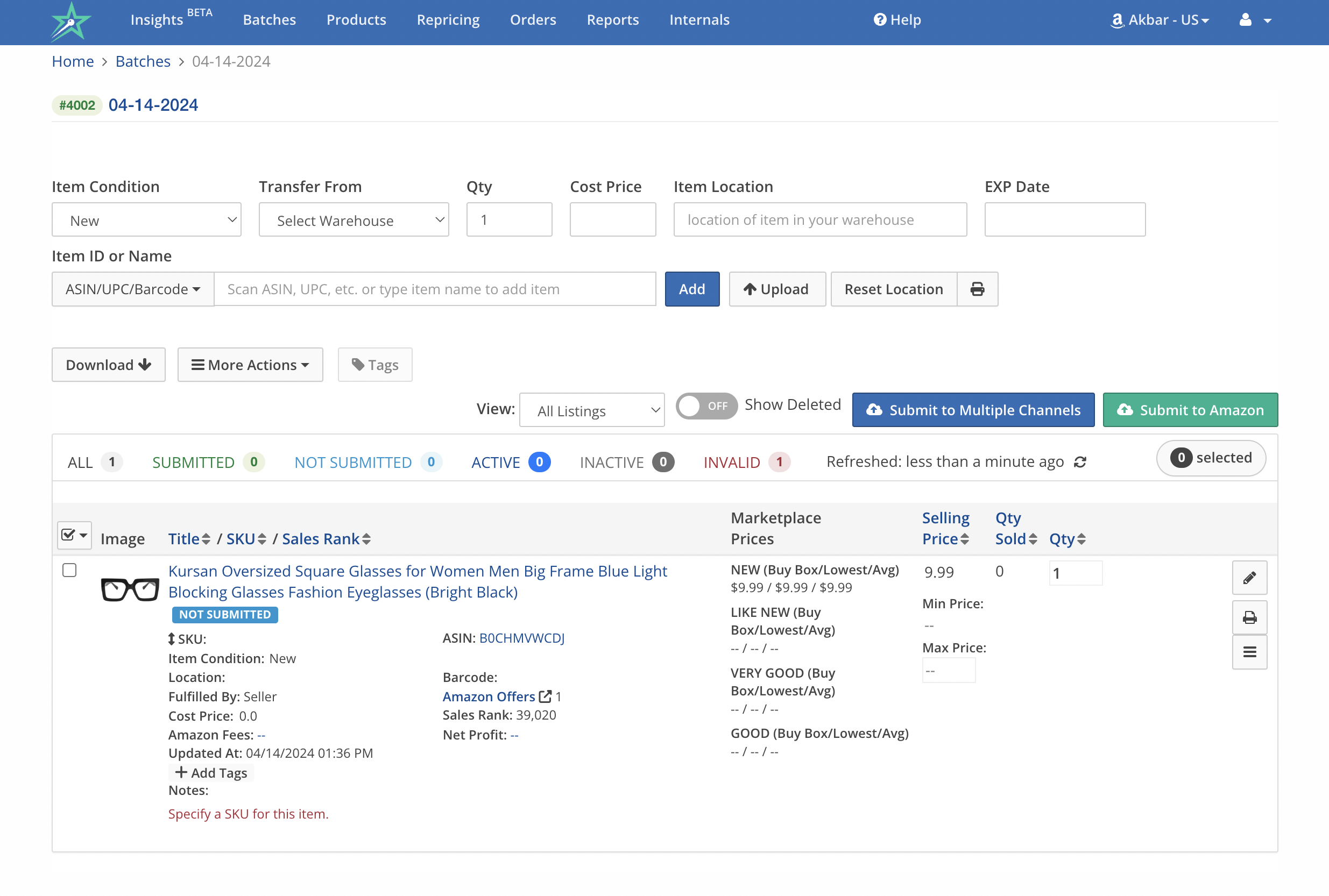The image size is (1329, 896).
Task: Open the Item Condition dropdown showing New
Action: (x=146, y=220)
